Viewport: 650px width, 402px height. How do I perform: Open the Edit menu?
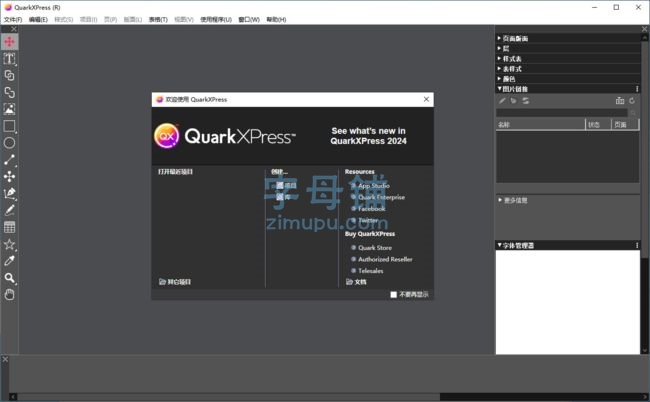38,19
